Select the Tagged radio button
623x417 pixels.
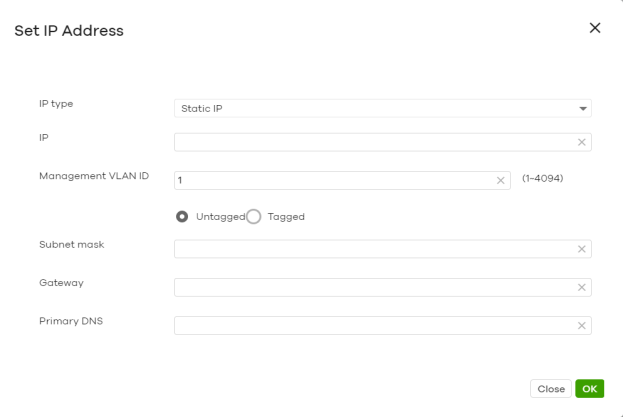coord(254,216)
